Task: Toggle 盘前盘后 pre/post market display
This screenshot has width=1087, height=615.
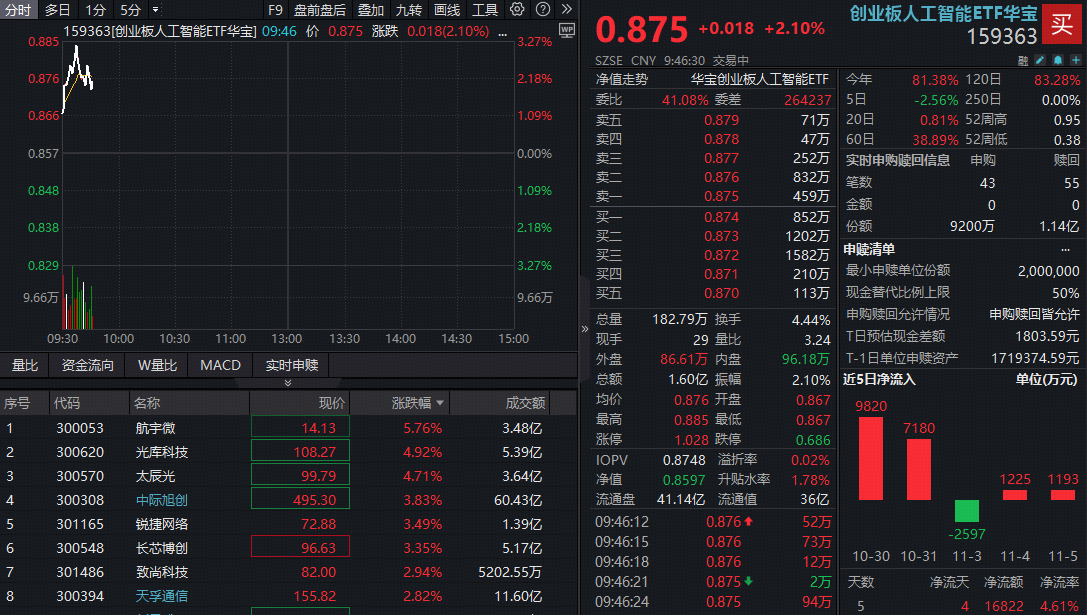Action: point(321,10)
